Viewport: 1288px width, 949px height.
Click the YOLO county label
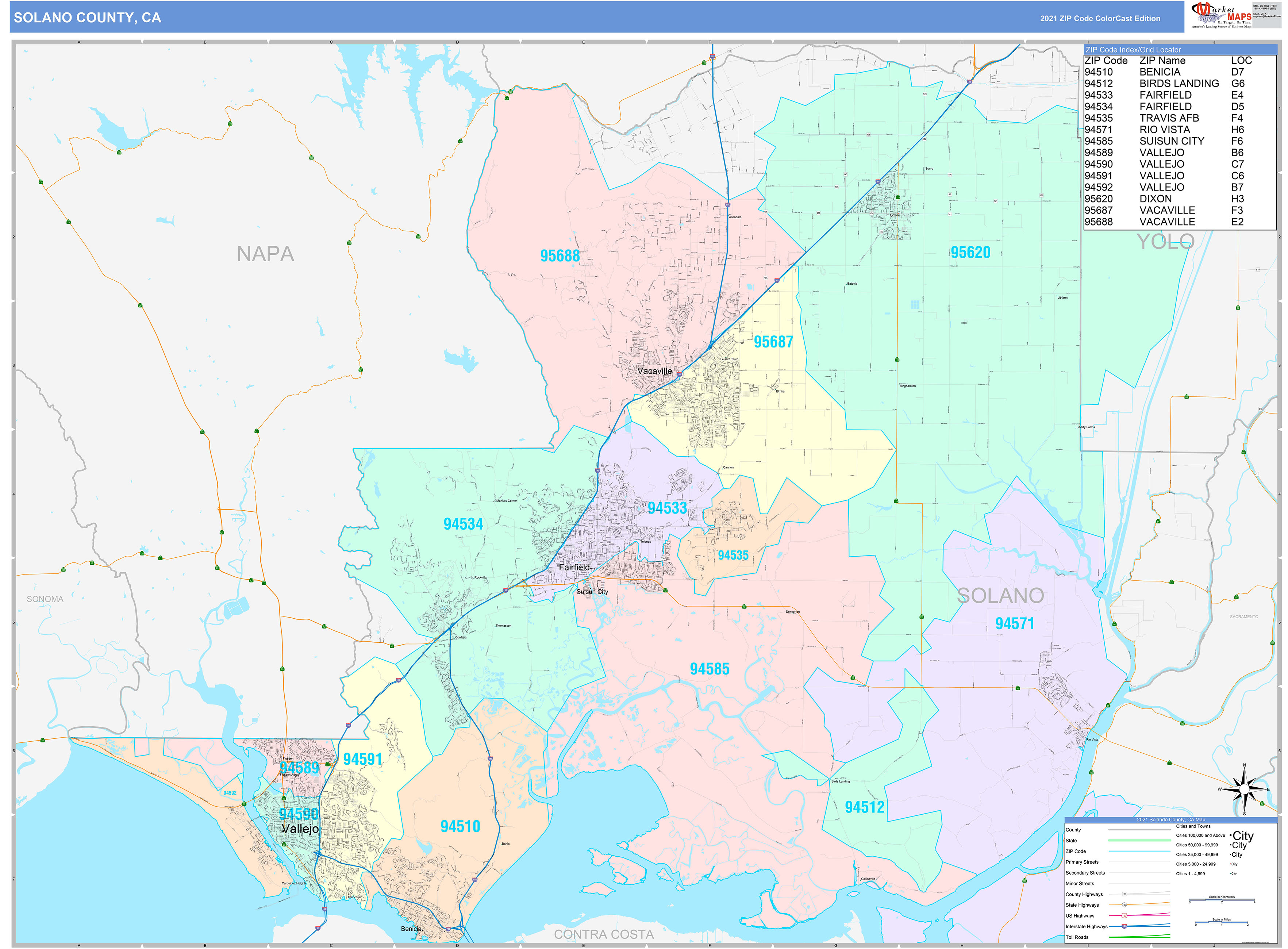1165,241
